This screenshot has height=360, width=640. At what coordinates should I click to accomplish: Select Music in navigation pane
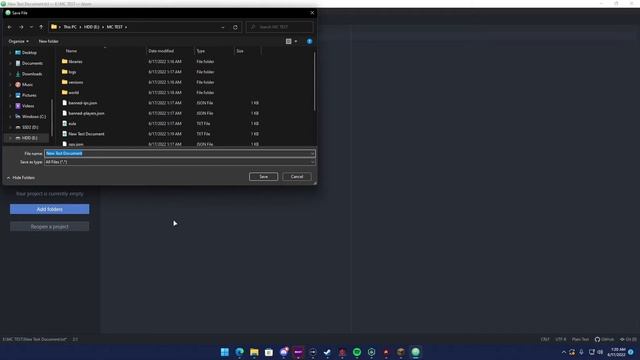(27, 84)
